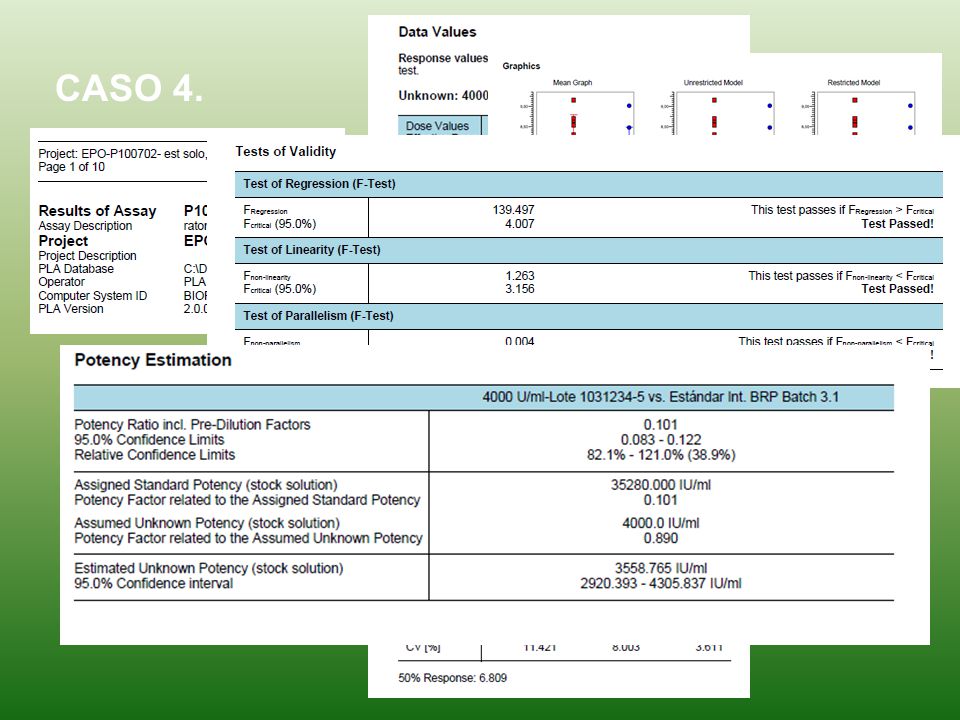Click the label 'Potency Ratio incl. Pre-Dilution Factors'
The width and height of the screenshot is (960, 720).
(x=192, y=425)
